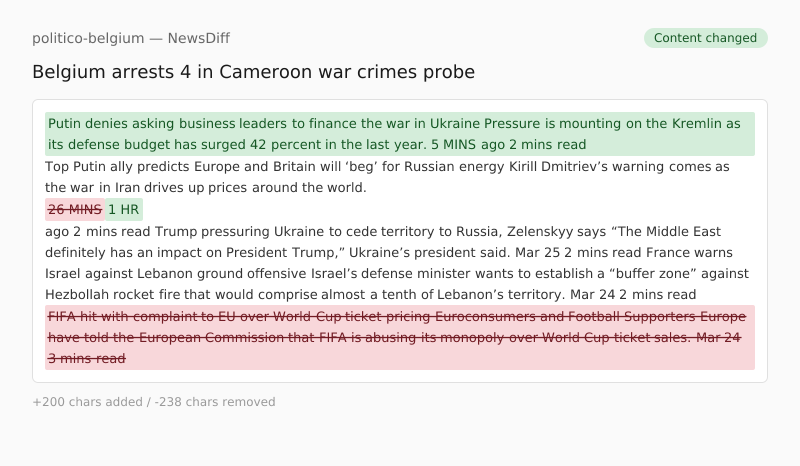800x466 pixels.
Task: Click the added '1 HR' highlighted text
Action: tap(124, 209)
